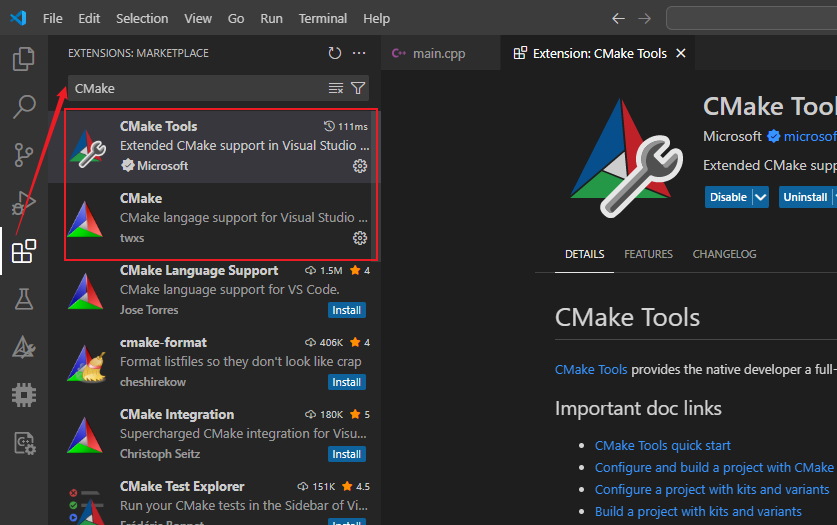Open the Extensions view icon

pos(23,251)
